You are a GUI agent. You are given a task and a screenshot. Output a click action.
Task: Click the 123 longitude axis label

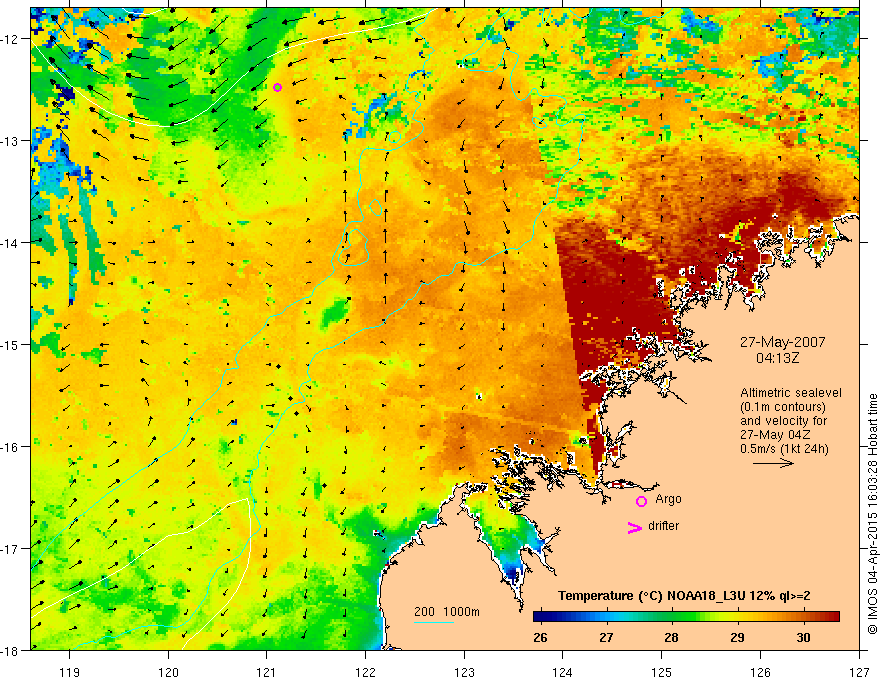[464, 672]
